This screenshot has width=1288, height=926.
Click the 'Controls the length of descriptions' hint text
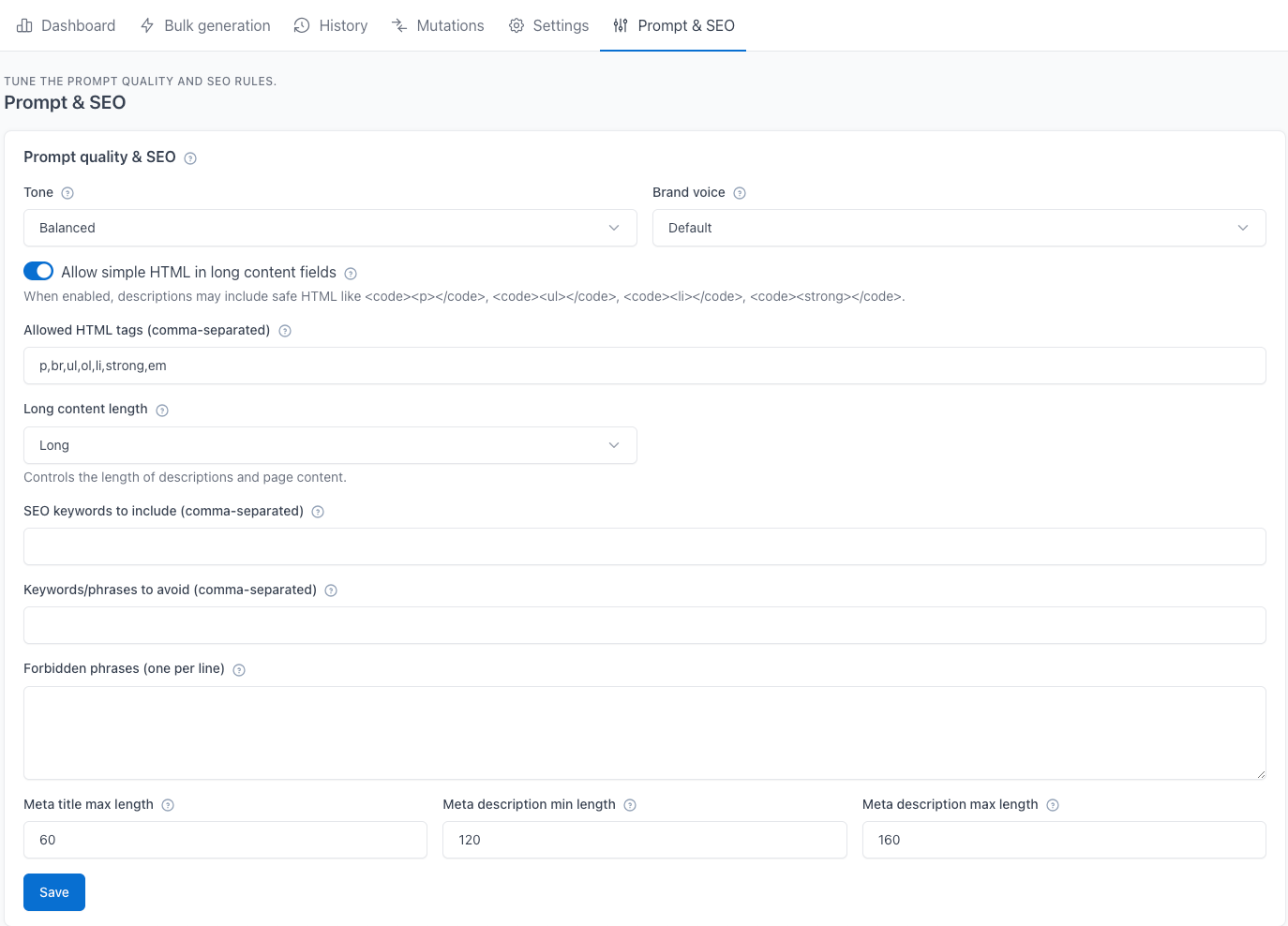pyautogui.click(x=185, y=477)
